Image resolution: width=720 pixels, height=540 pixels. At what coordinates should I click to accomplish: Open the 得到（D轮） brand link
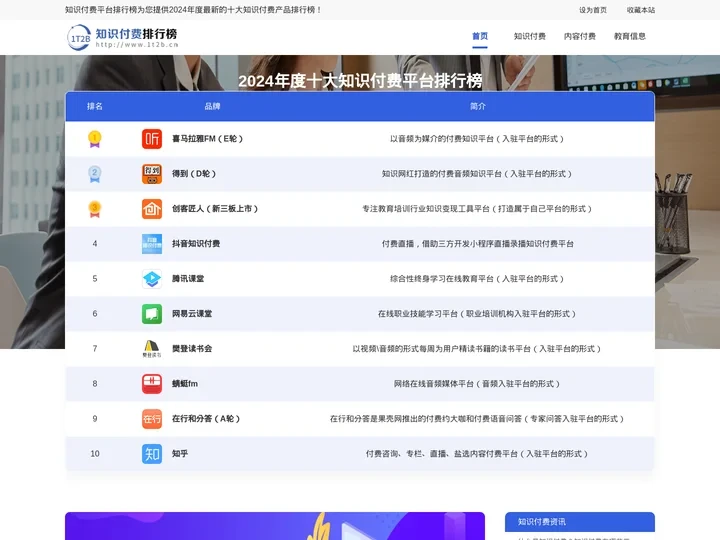pyautogui.click(x=194, y=174)
